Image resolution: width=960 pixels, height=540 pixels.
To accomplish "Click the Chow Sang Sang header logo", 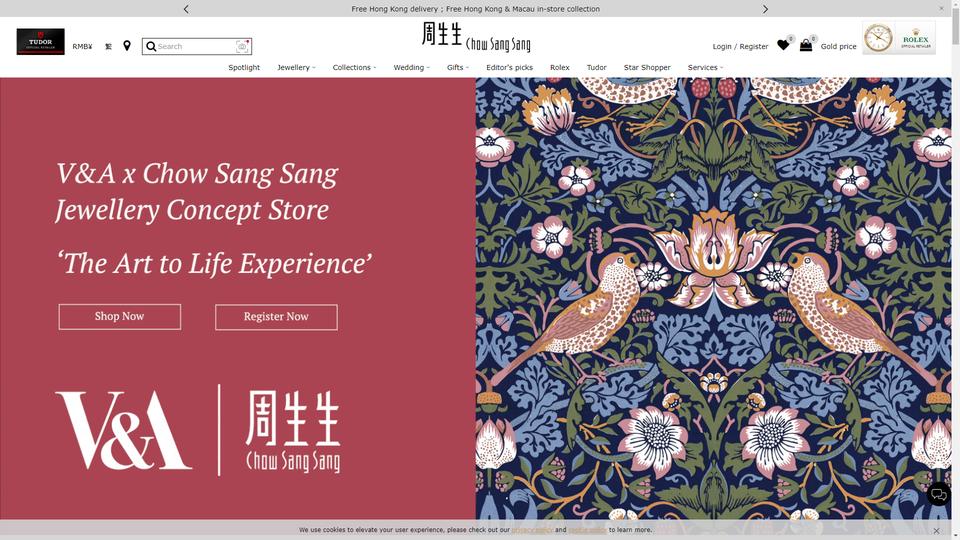I will pyautogui.click(x=476, y=36).
